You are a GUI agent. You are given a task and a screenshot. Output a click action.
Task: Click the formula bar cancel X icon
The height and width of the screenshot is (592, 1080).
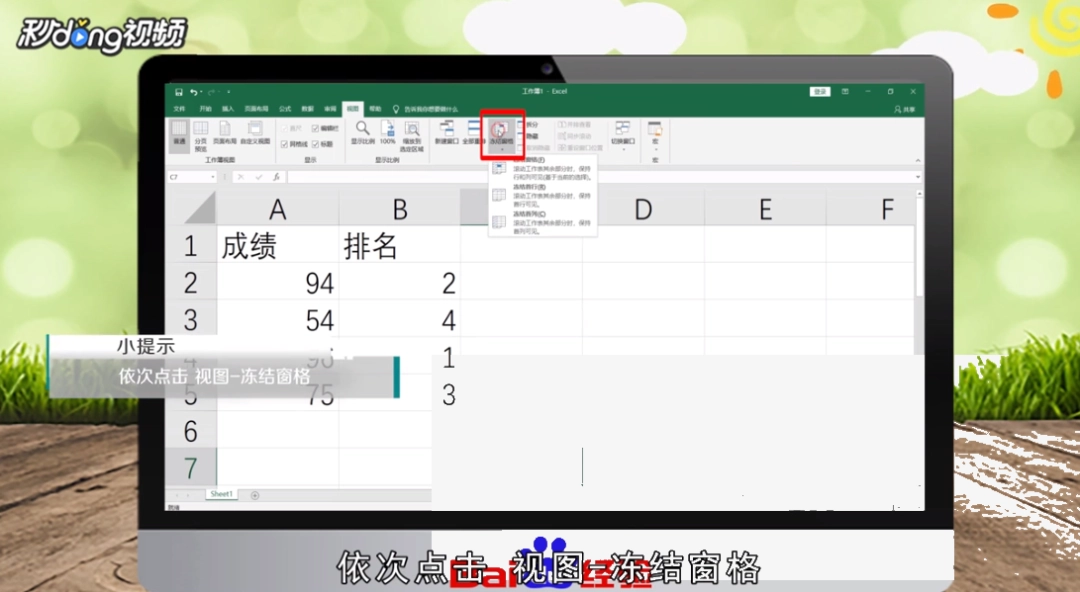[x=240, y=177]
